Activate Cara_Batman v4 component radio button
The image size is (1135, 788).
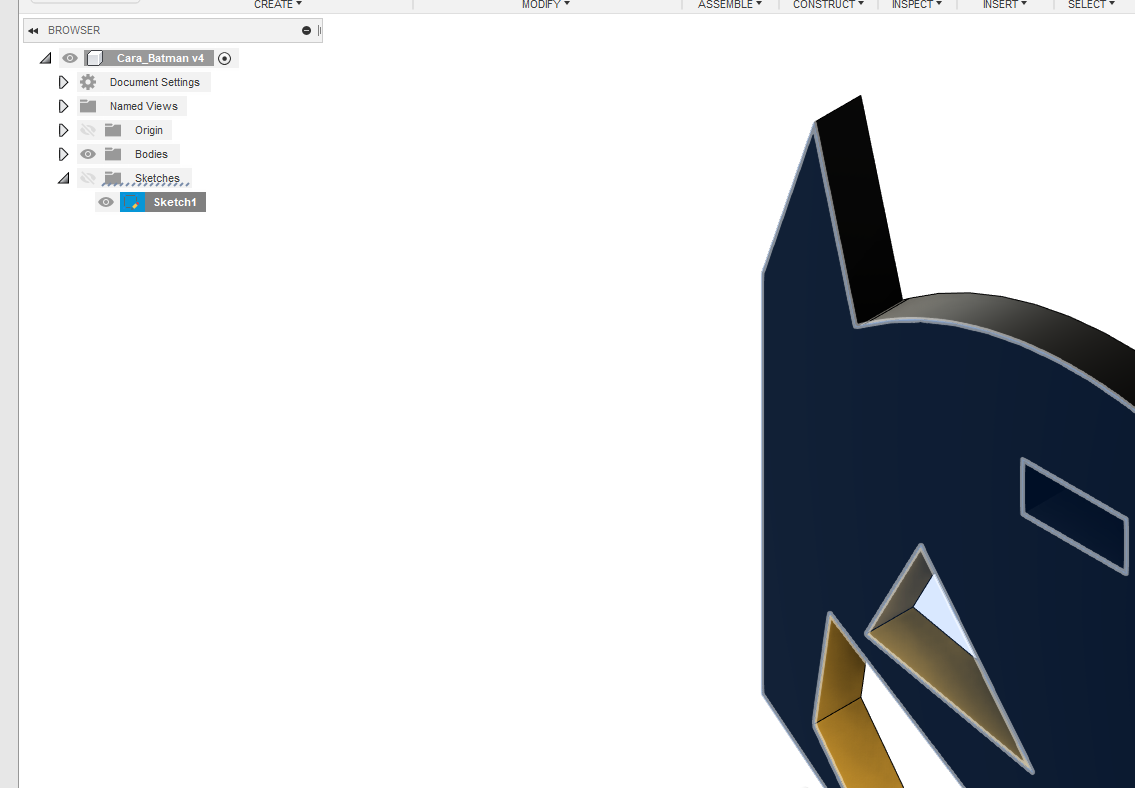[224, 59]
